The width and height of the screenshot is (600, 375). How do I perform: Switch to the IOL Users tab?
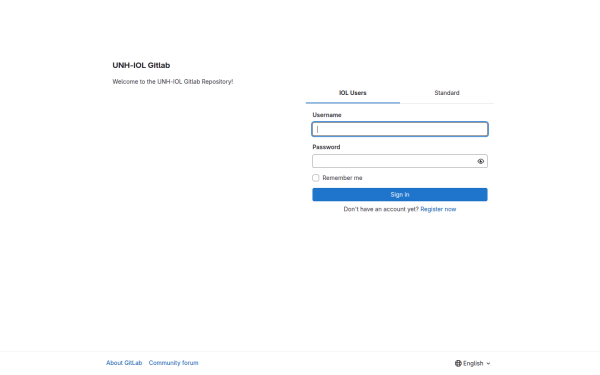[x=352, y=93]
